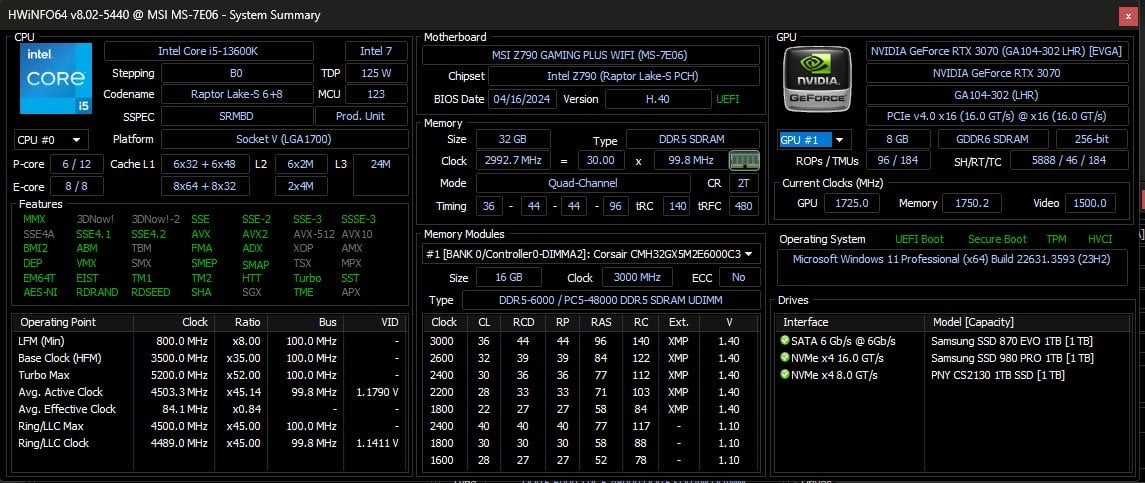Click the Microsoft Windows 11 Professional operating system field
This screenshot has height=483, width=1145.
[x=951, y=267]
